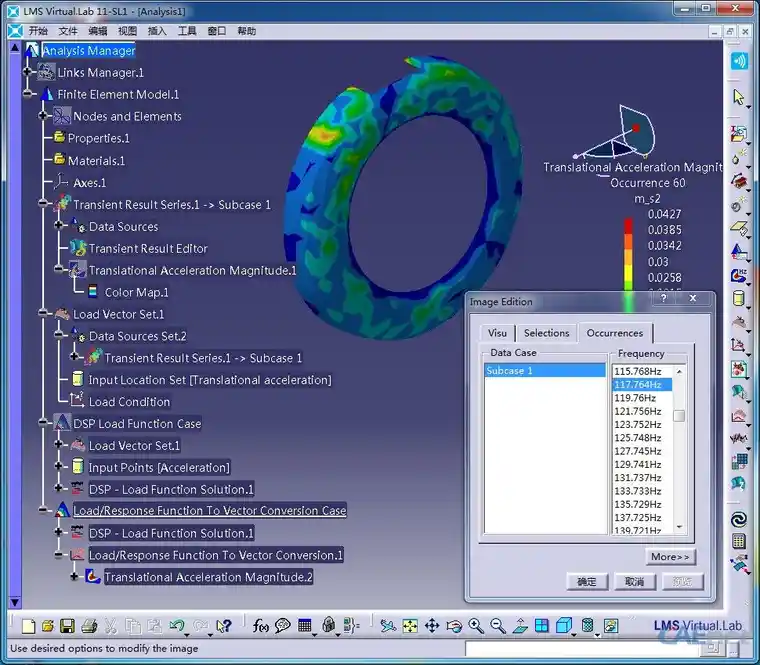760x665 pixels.
Task: Select Subcase 1 in Data Case list
Action: click(x=545, y=371)
